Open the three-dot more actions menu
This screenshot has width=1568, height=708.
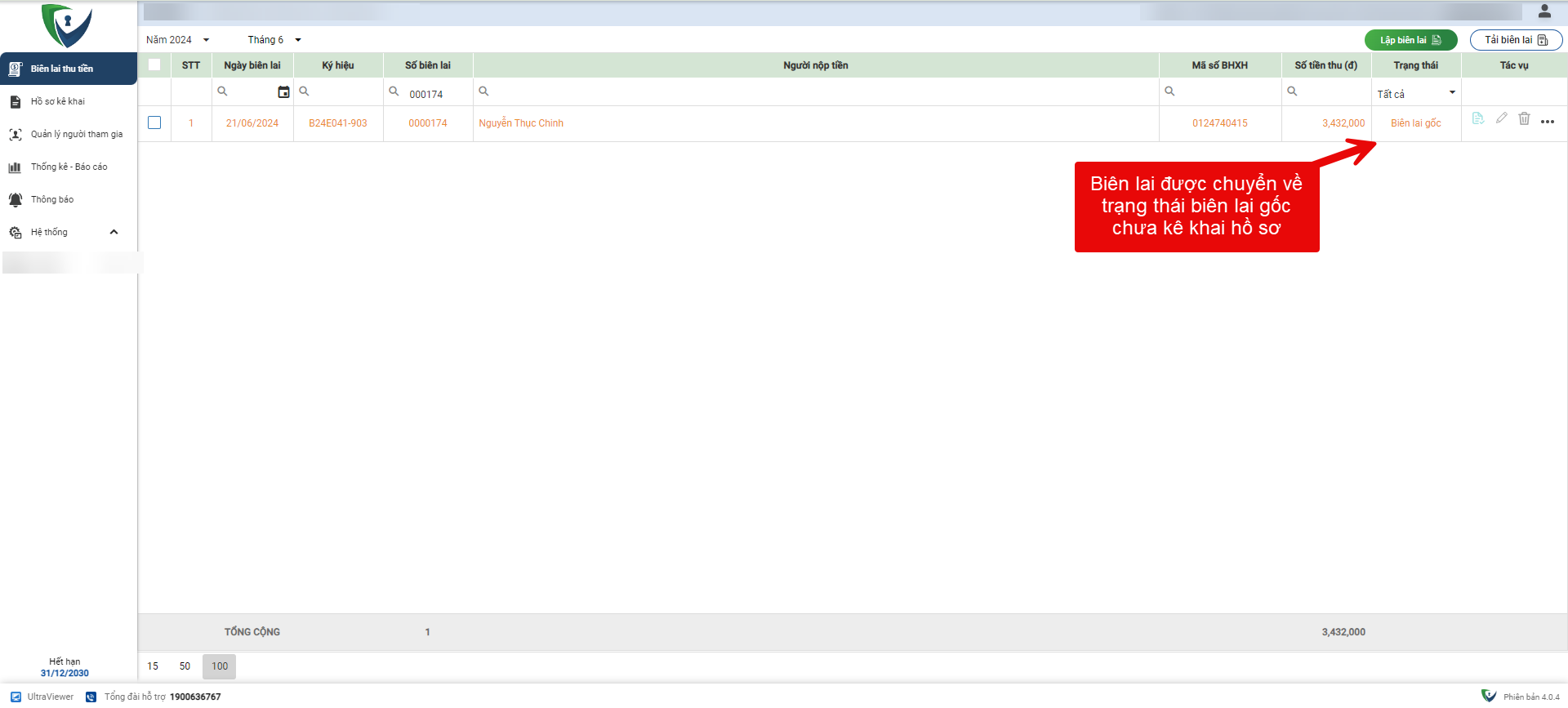click(1548, 122)
